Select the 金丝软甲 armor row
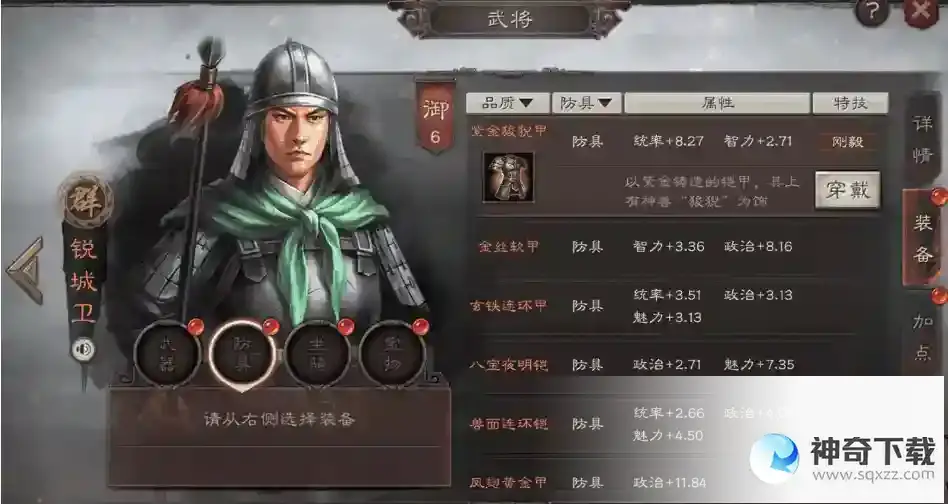 [x=677, y=247]
